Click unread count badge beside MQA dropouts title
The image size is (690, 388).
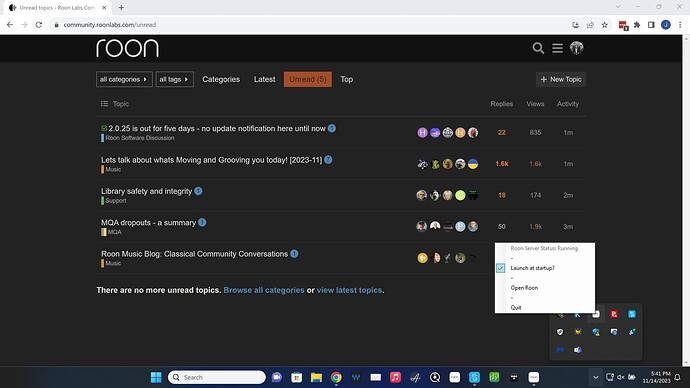click(202, 222)
